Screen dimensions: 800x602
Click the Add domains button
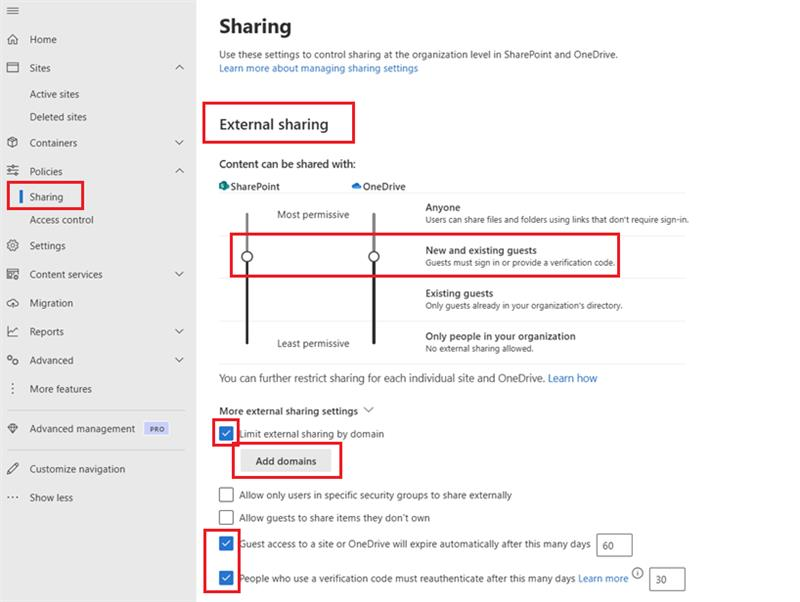286,461
